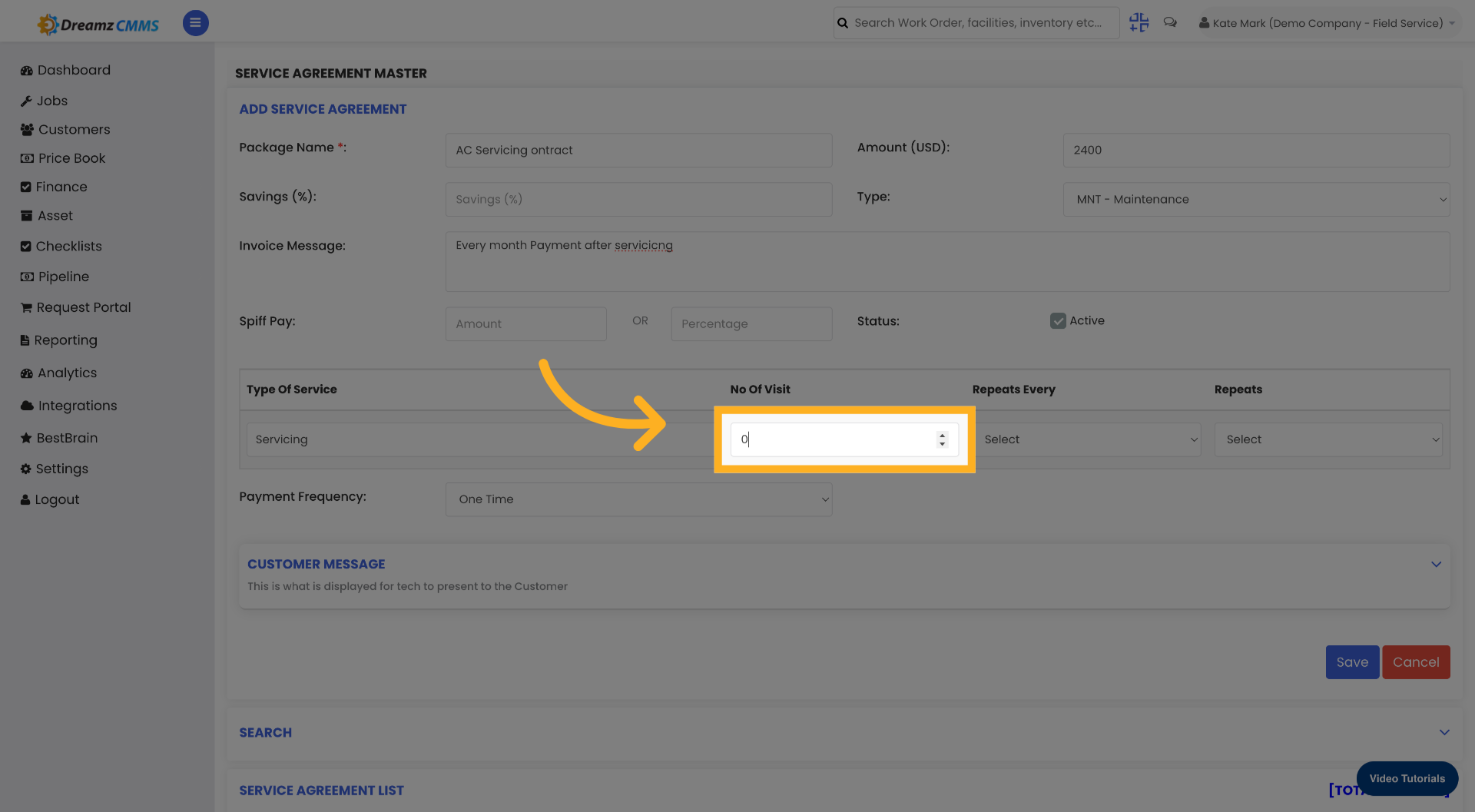Click the DreamzCMMS logo
The height and width of the screenshot is (812, 1475).
[x=98, y=25]
